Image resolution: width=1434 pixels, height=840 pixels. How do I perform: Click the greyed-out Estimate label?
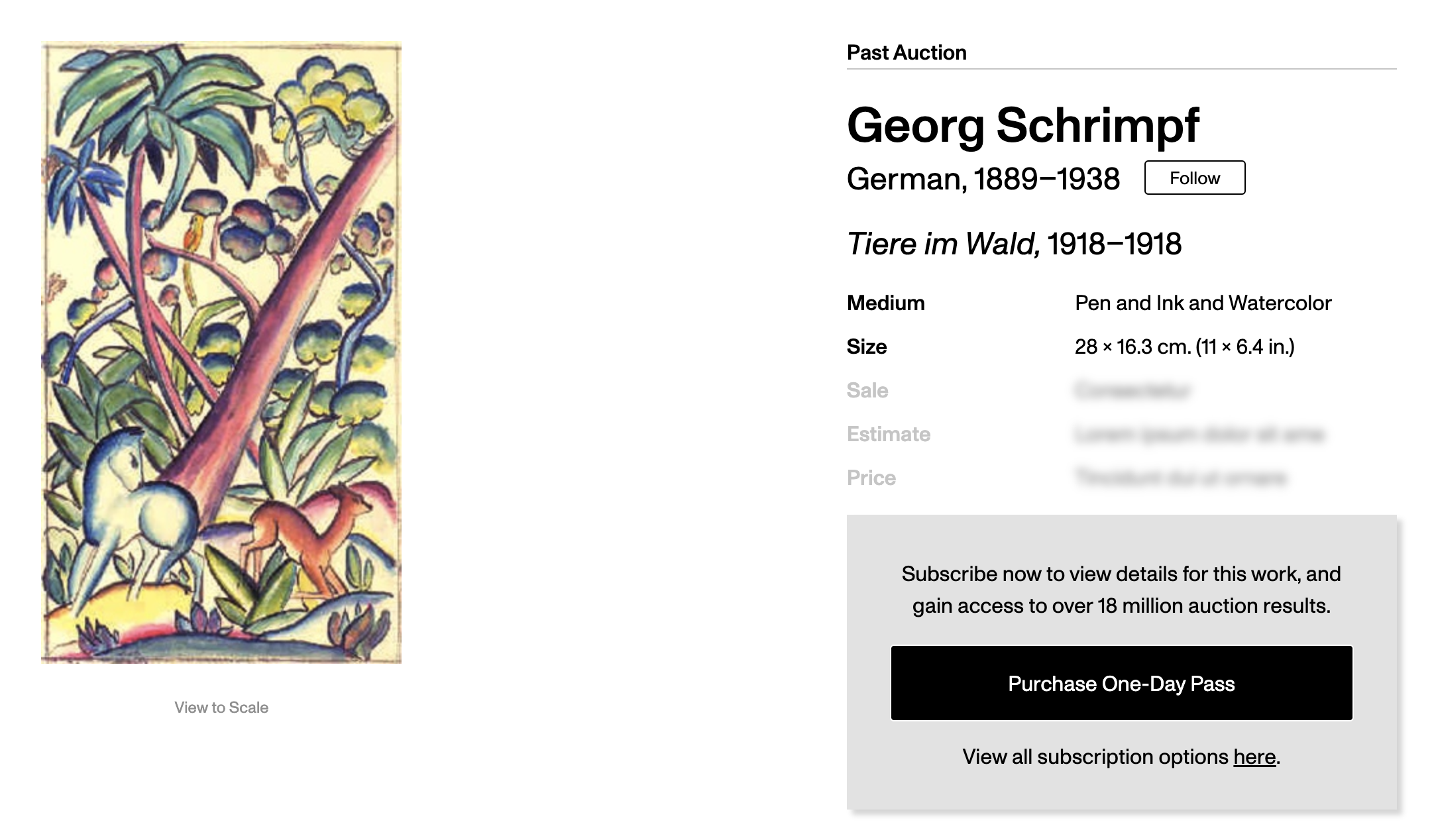pos(889,434)
